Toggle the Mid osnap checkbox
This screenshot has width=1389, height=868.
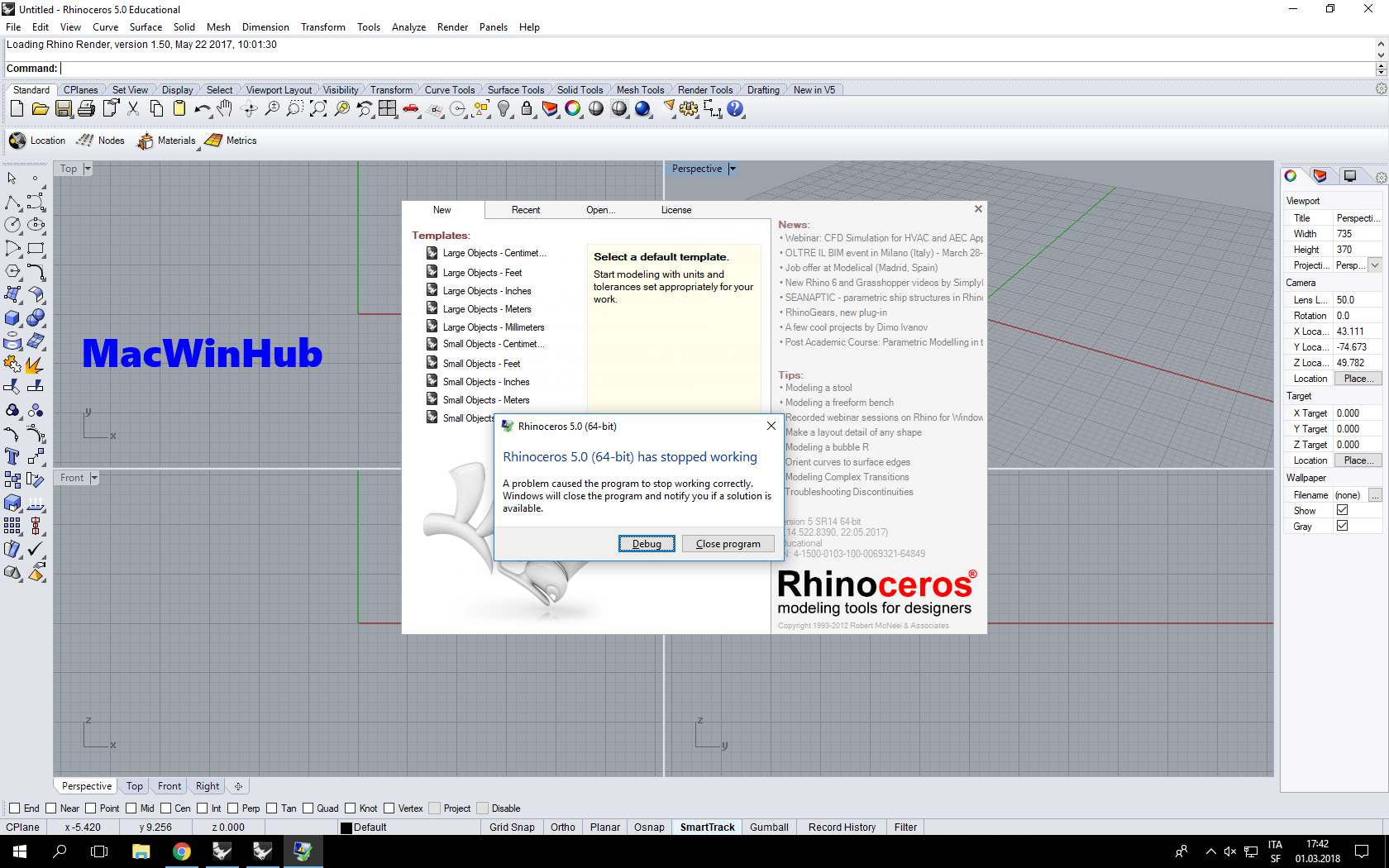point(131,808)
